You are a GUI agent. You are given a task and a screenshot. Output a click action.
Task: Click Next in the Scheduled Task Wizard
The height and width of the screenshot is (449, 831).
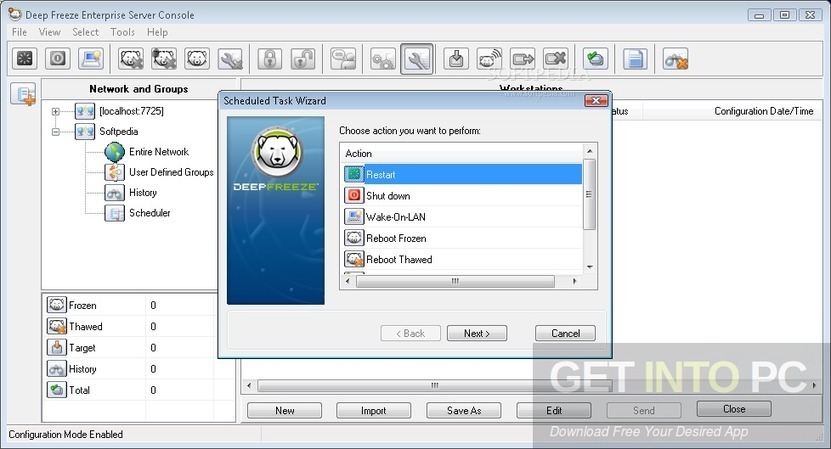click(476, 333)
